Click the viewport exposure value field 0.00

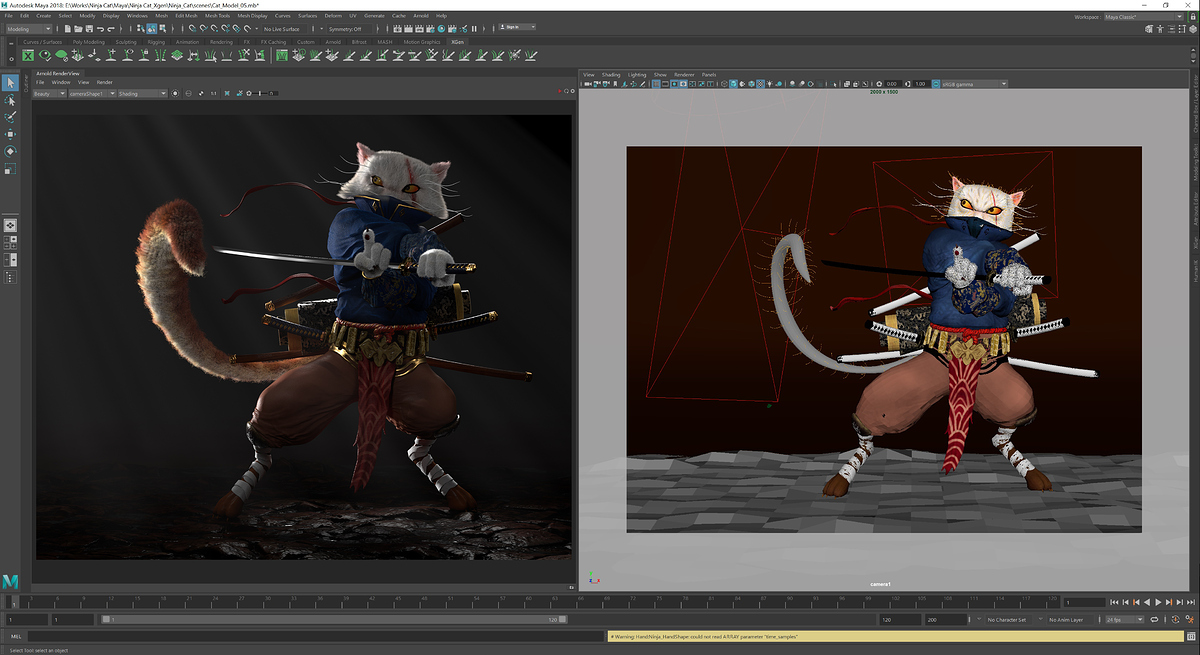[891, 84]
